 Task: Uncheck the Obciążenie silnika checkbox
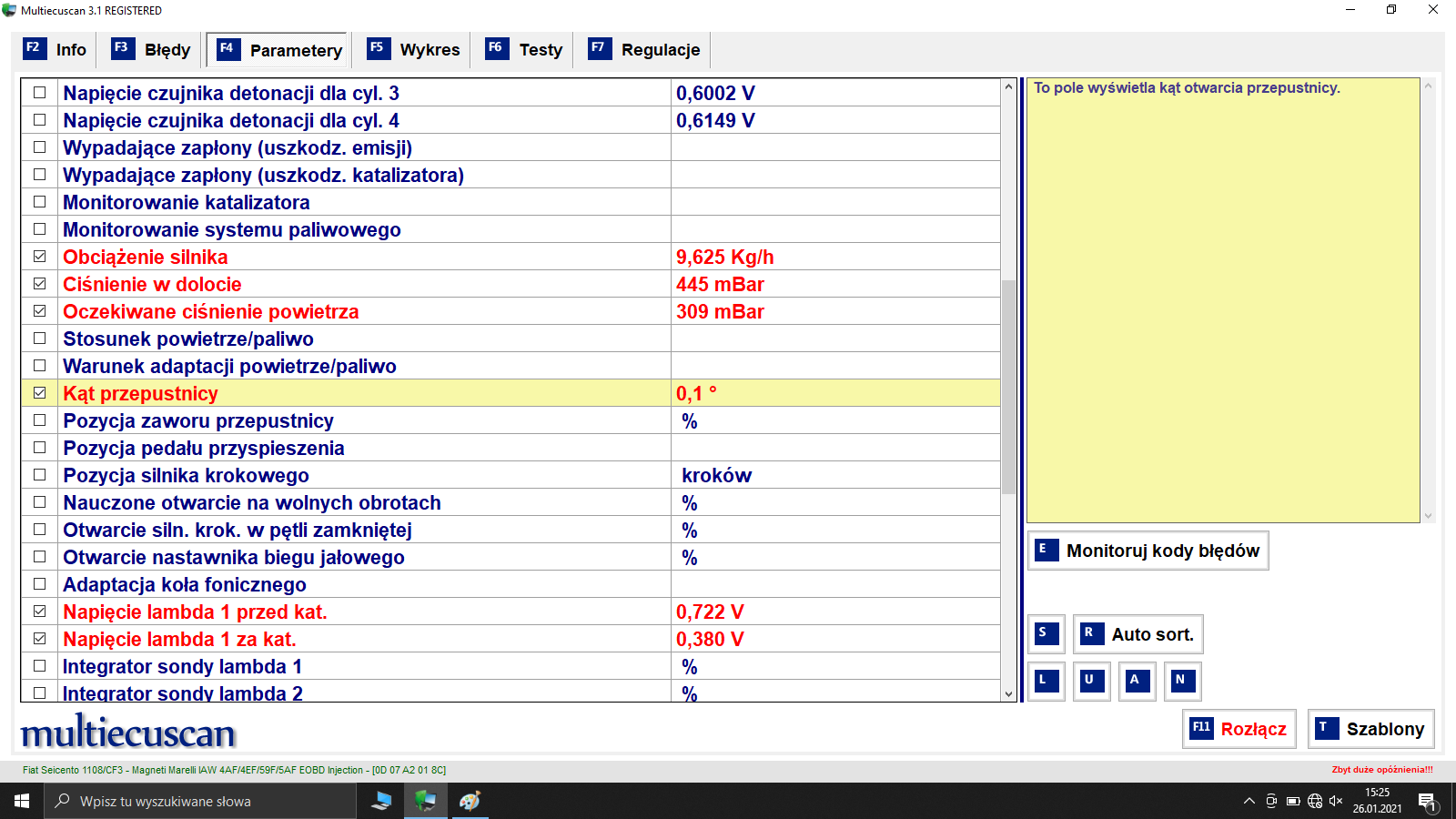click(x=40, y=257)
